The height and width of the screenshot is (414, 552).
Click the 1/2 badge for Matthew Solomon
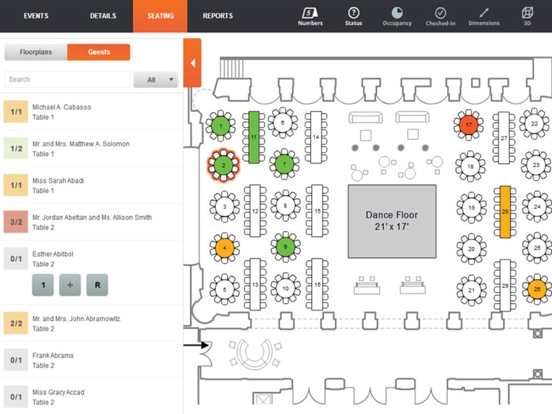(x=16, y=149)
